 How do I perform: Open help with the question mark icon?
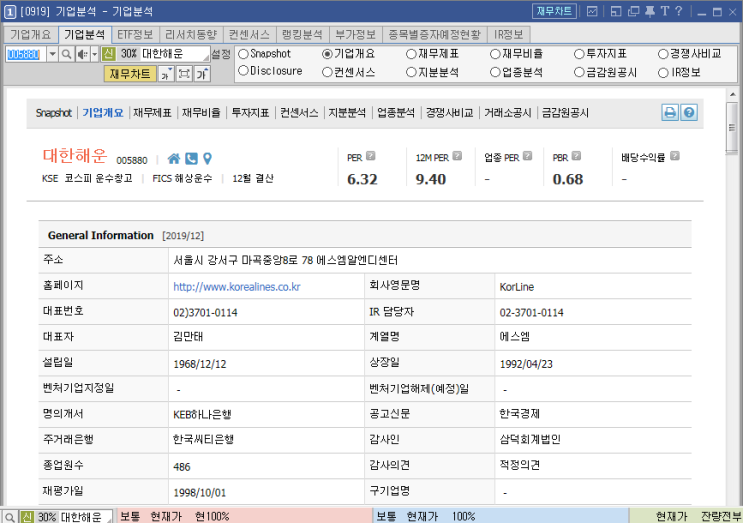click(679, 11)
